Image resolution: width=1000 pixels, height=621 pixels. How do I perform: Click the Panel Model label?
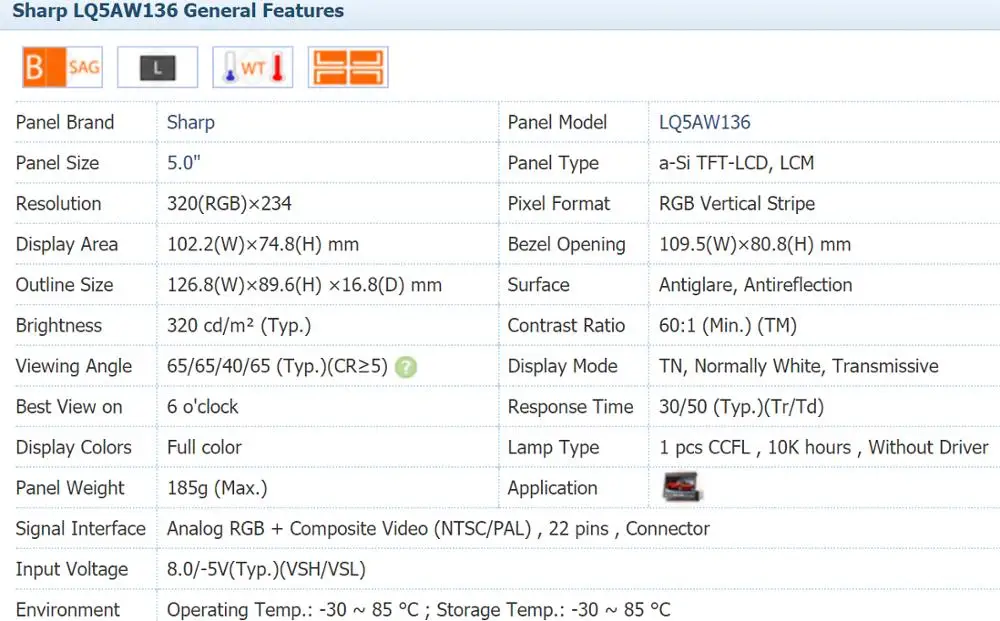[x=557, y=122]
